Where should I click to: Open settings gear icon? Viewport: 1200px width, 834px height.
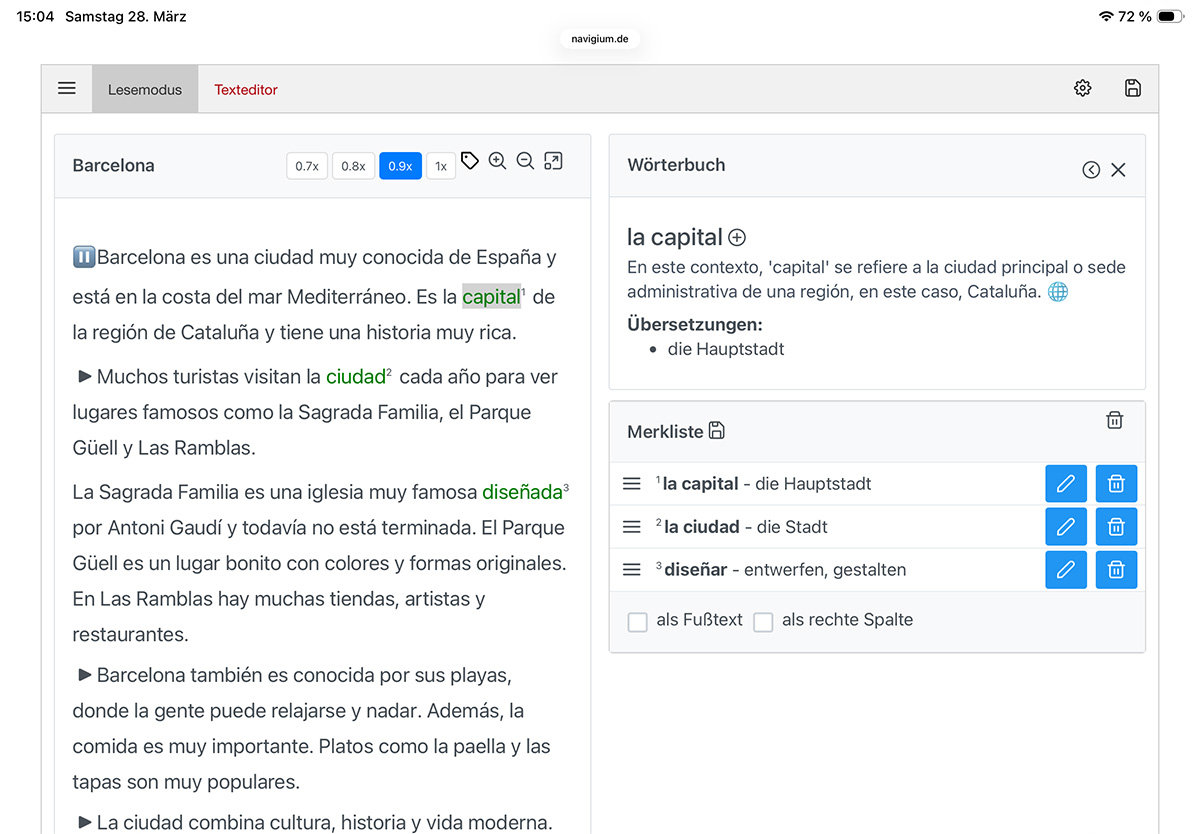pos(1082,89)
